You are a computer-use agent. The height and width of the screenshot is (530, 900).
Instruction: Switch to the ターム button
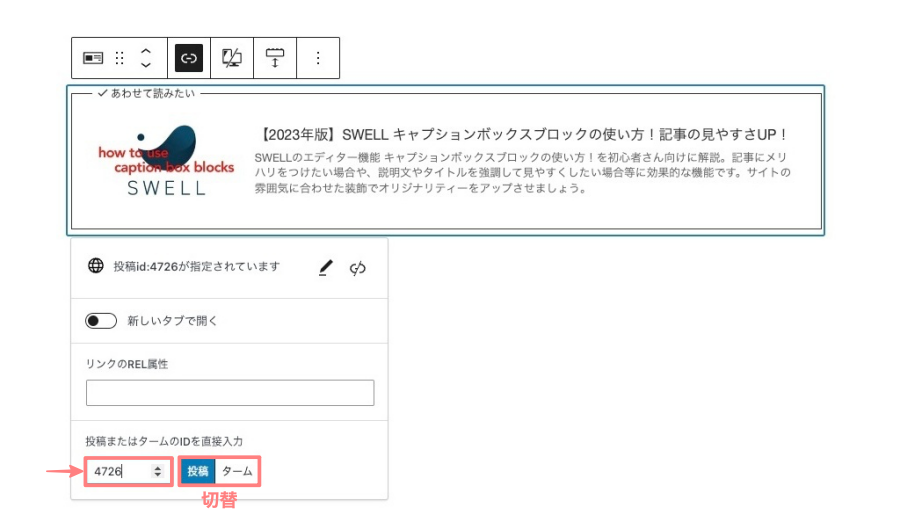pyautogui.click(x=237, y=470)
